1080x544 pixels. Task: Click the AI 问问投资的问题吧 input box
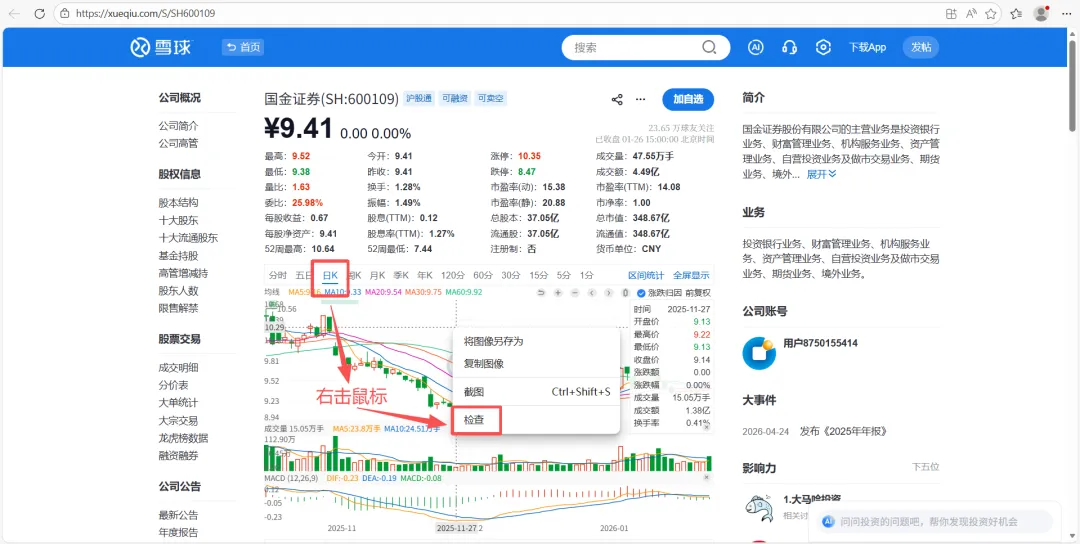click(x=935, y=522)
